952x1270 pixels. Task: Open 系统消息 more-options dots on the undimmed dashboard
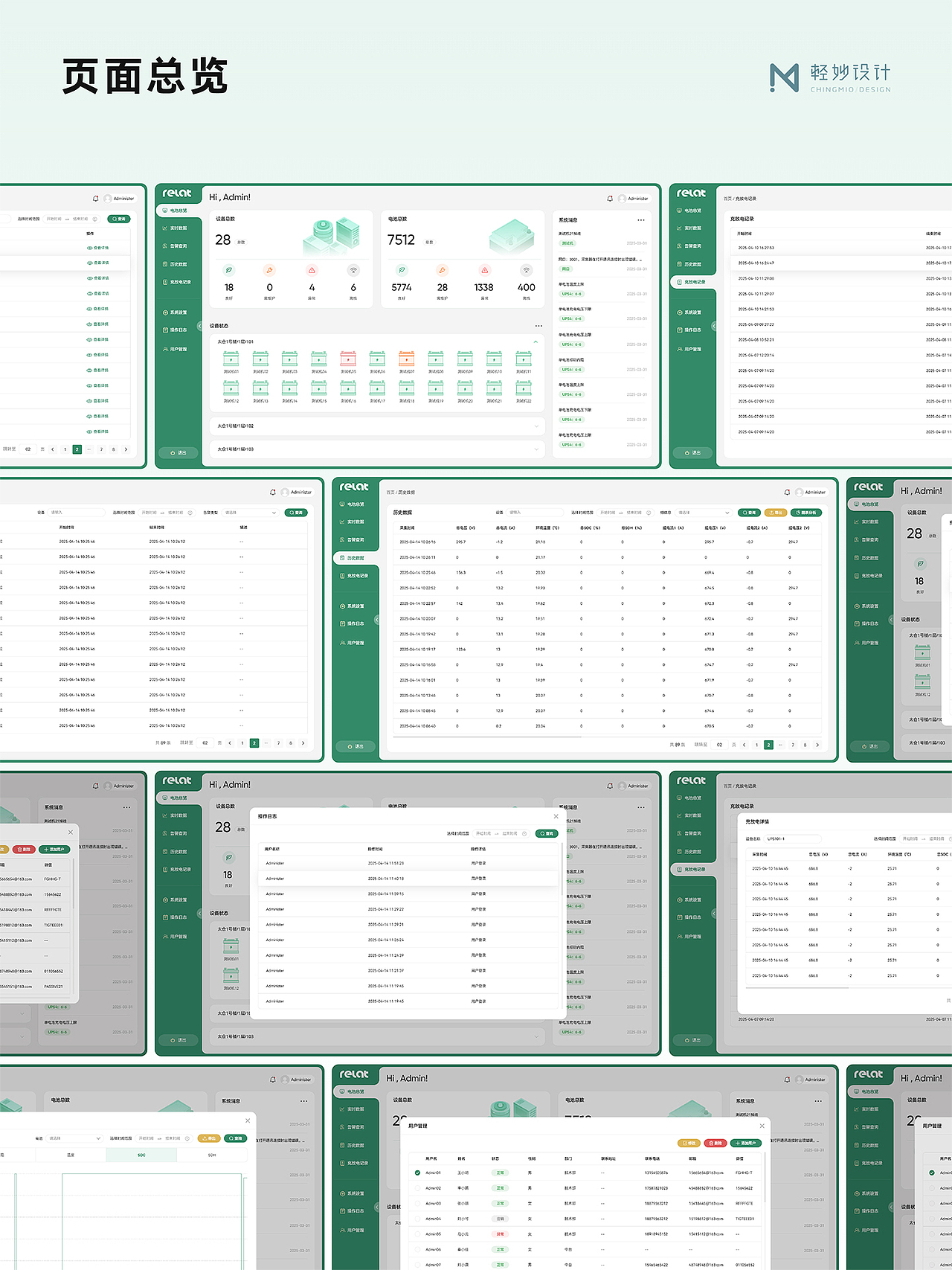click(x=641, y=220)
